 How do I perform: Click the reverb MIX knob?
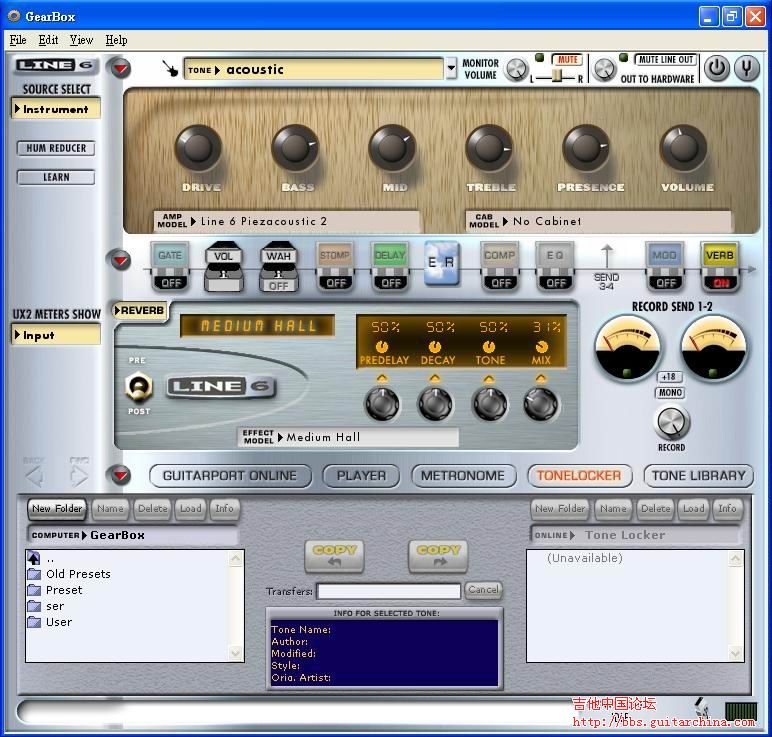pos(541,404)
